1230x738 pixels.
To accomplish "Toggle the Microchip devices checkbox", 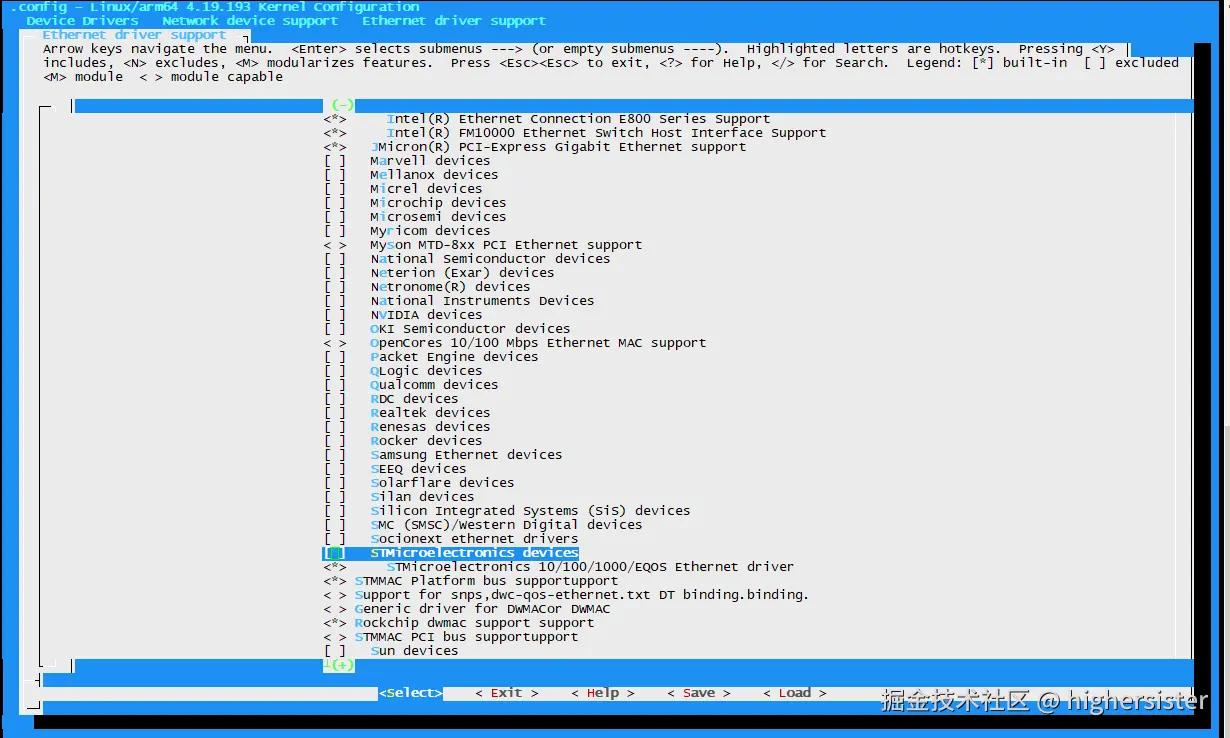I will (335, 202).
